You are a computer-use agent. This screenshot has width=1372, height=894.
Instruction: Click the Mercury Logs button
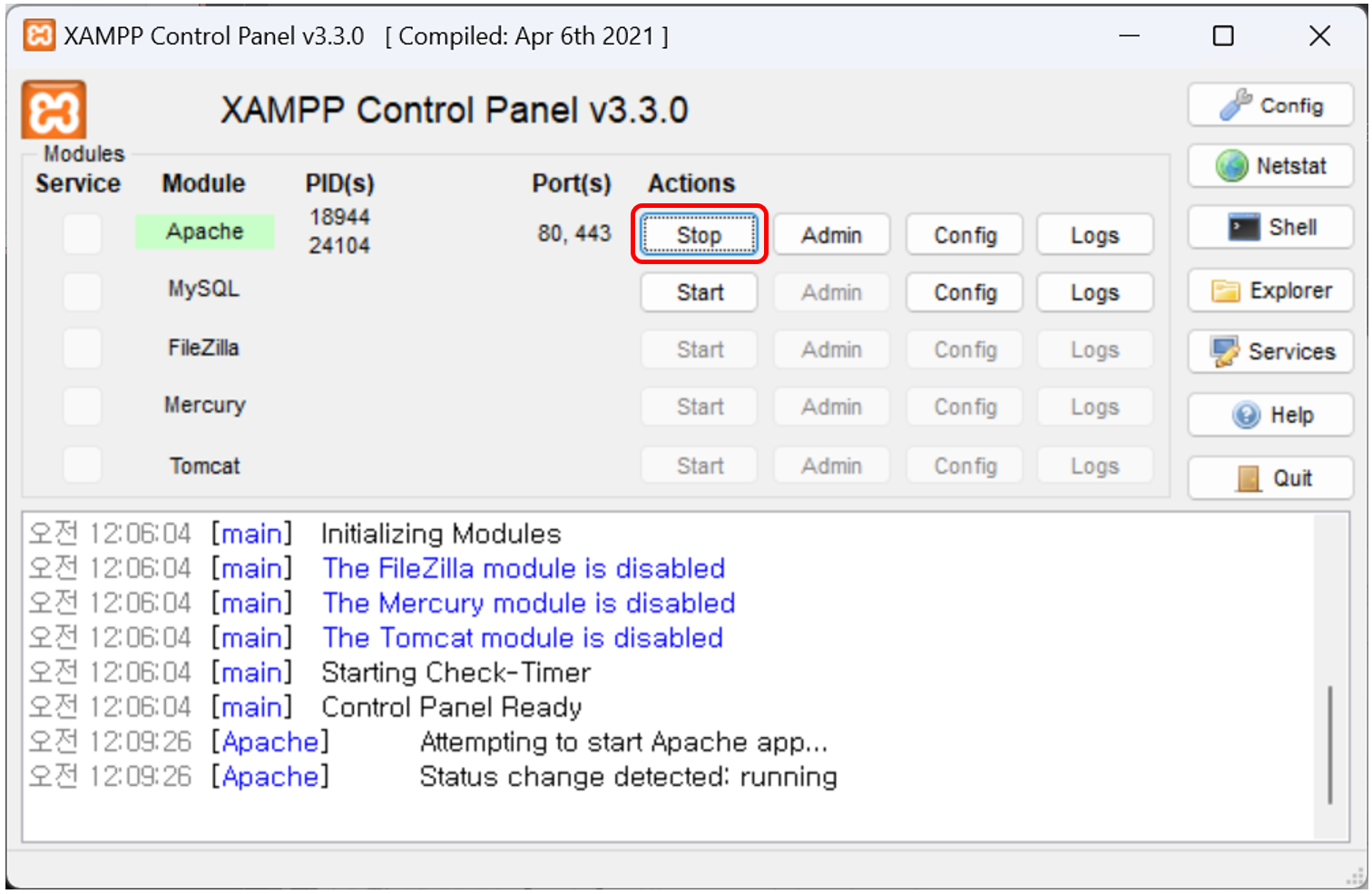click(1094, 407)
